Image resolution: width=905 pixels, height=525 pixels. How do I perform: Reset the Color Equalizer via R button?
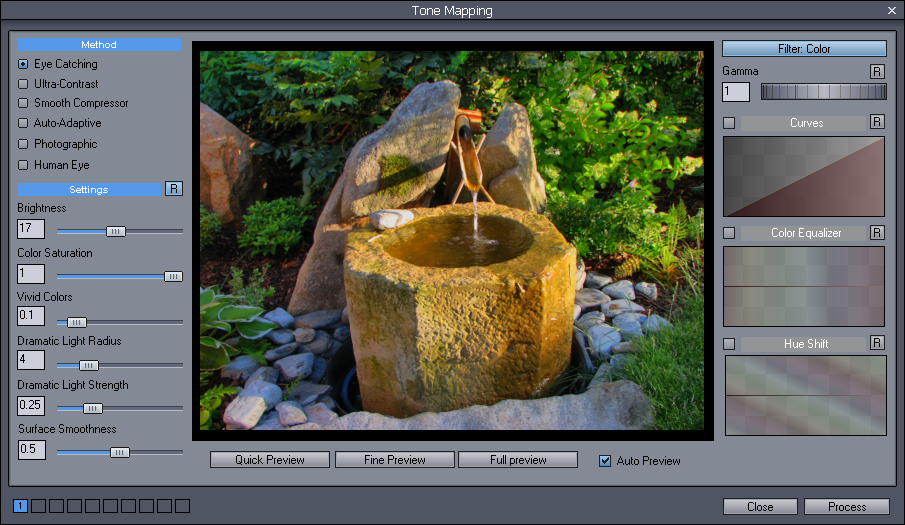click(877, 233)
